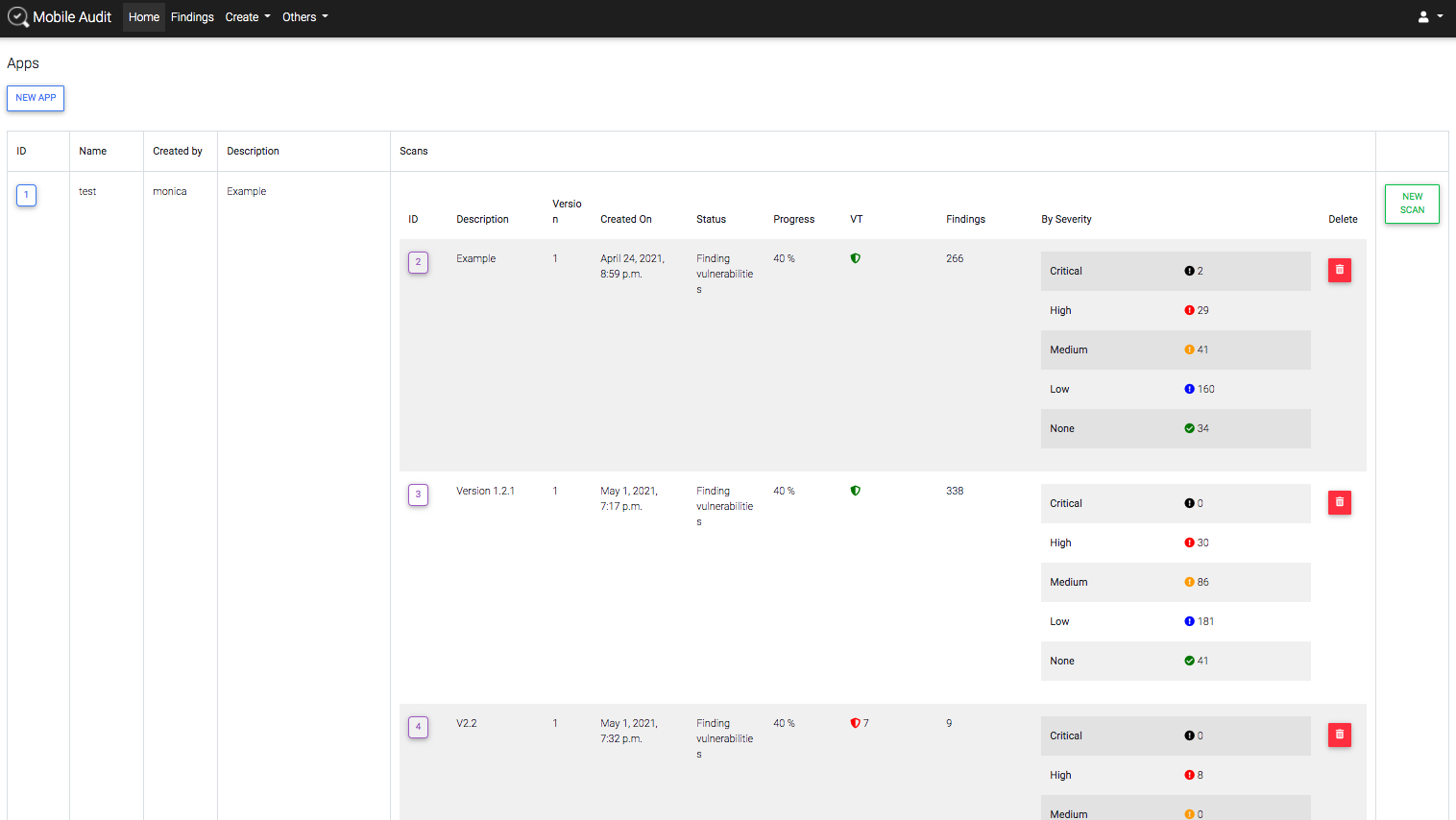The height and width of the screenshot is (820, 1456).
Task: Click None severity check icon count 41
Action: pos(1189,661)
